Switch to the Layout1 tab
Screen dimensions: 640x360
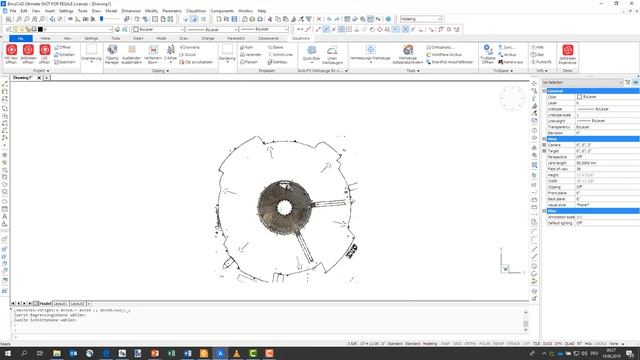click(60, 304)
